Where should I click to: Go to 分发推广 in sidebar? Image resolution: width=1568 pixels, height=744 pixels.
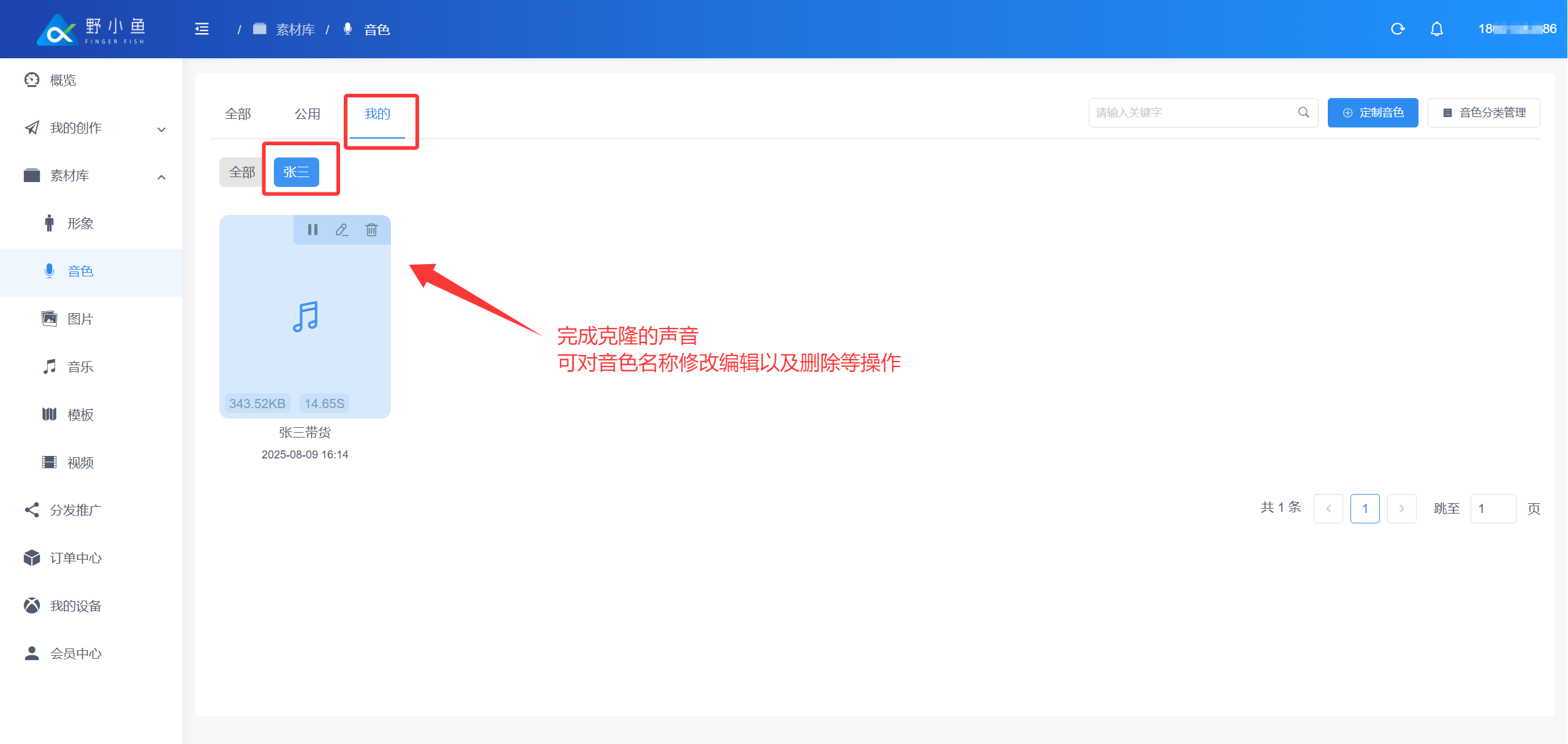click(75, 511)
